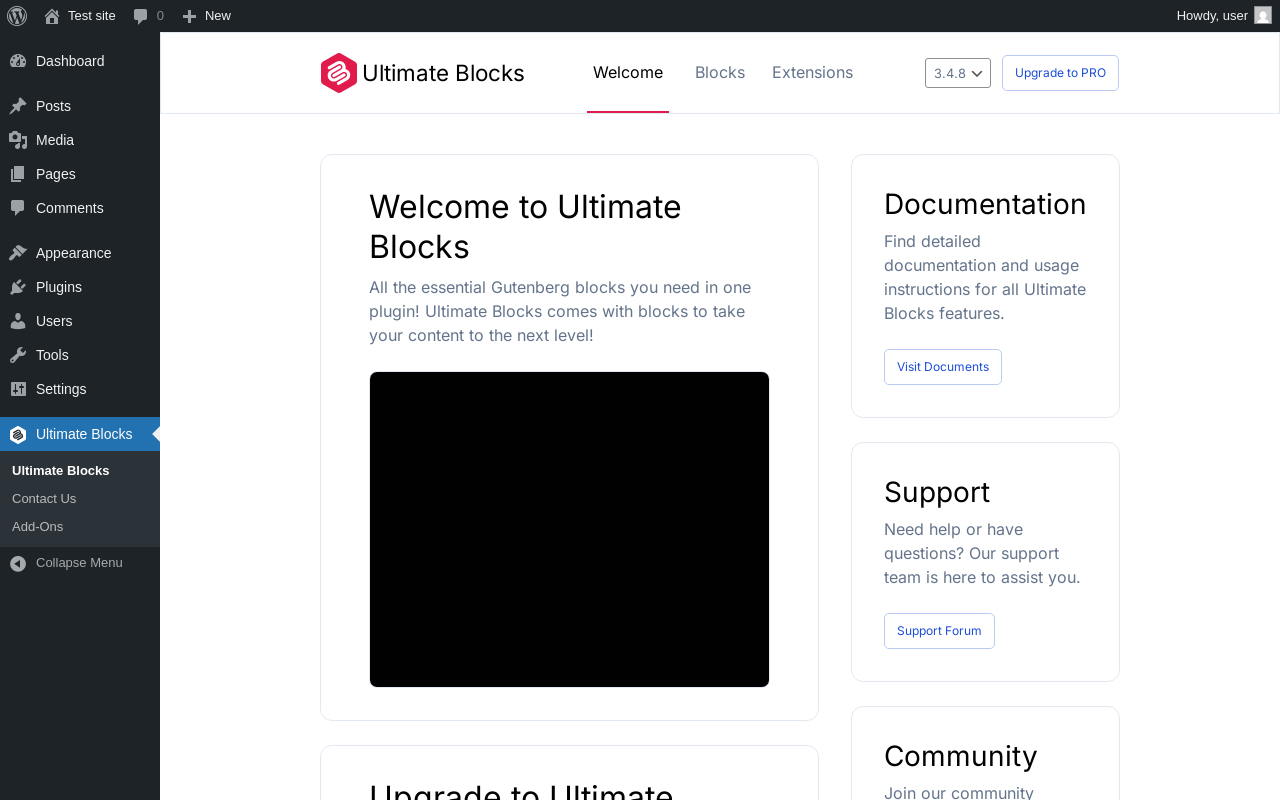The image size is (1280, 800).
Task: Click the Upgrade to PRO button
Action: click(x=1060, y=73)
